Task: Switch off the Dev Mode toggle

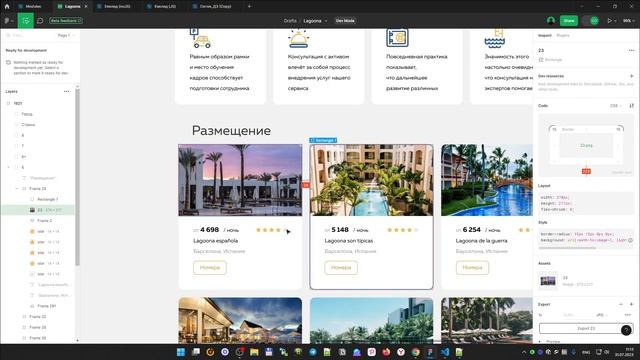Action: point(591,20)
